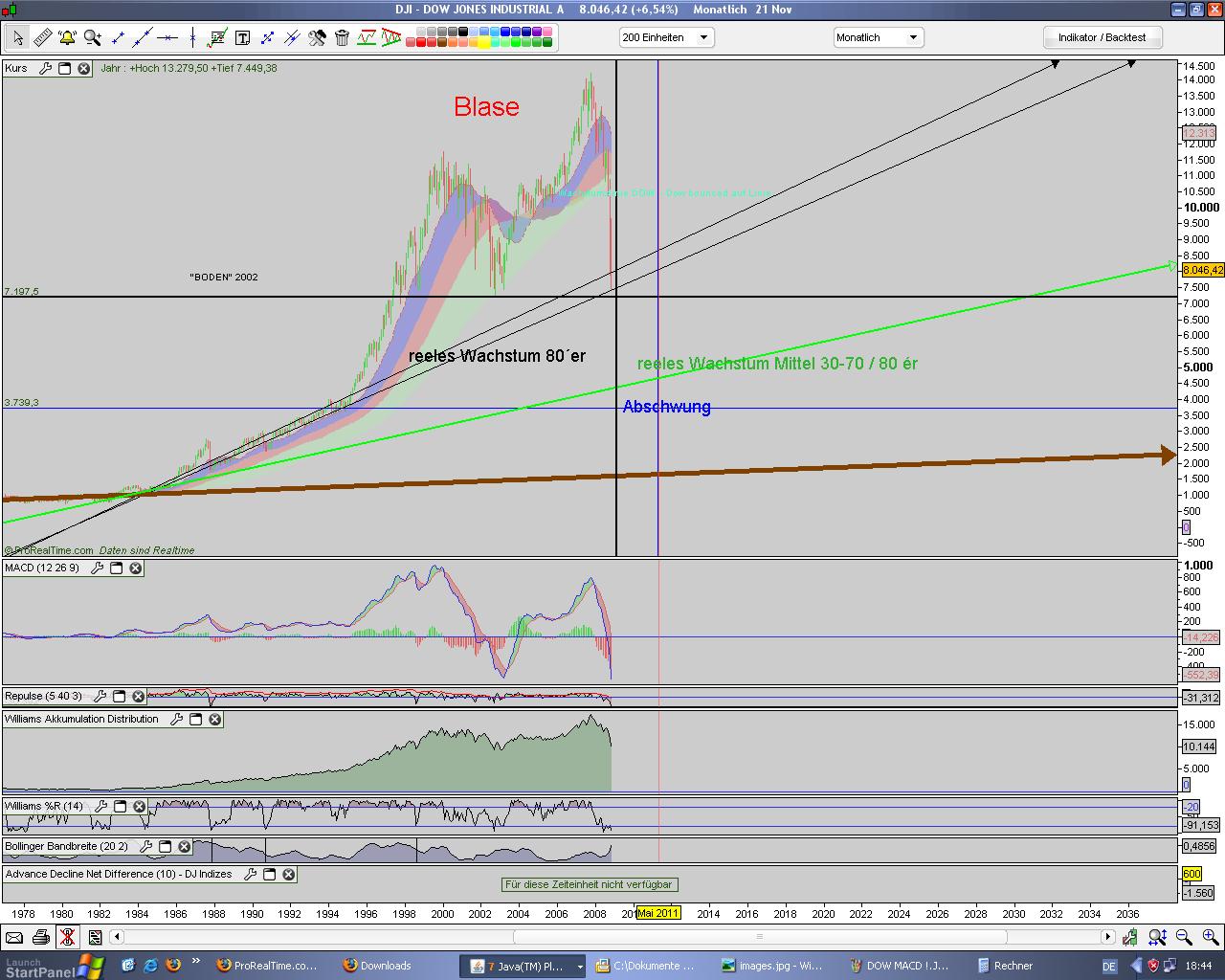Click the candlestick chart style icon

pos(1130,937)
